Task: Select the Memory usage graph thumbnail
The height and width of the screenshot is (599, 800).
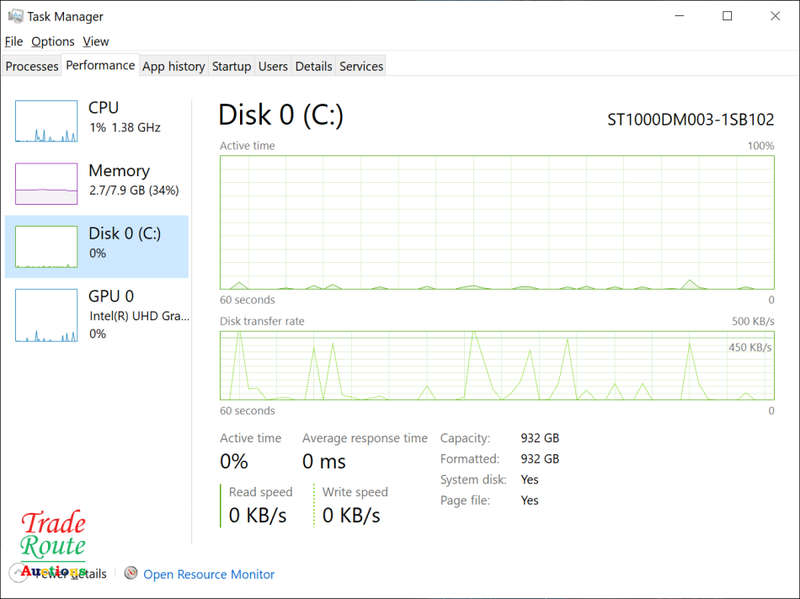Action: 46,184
